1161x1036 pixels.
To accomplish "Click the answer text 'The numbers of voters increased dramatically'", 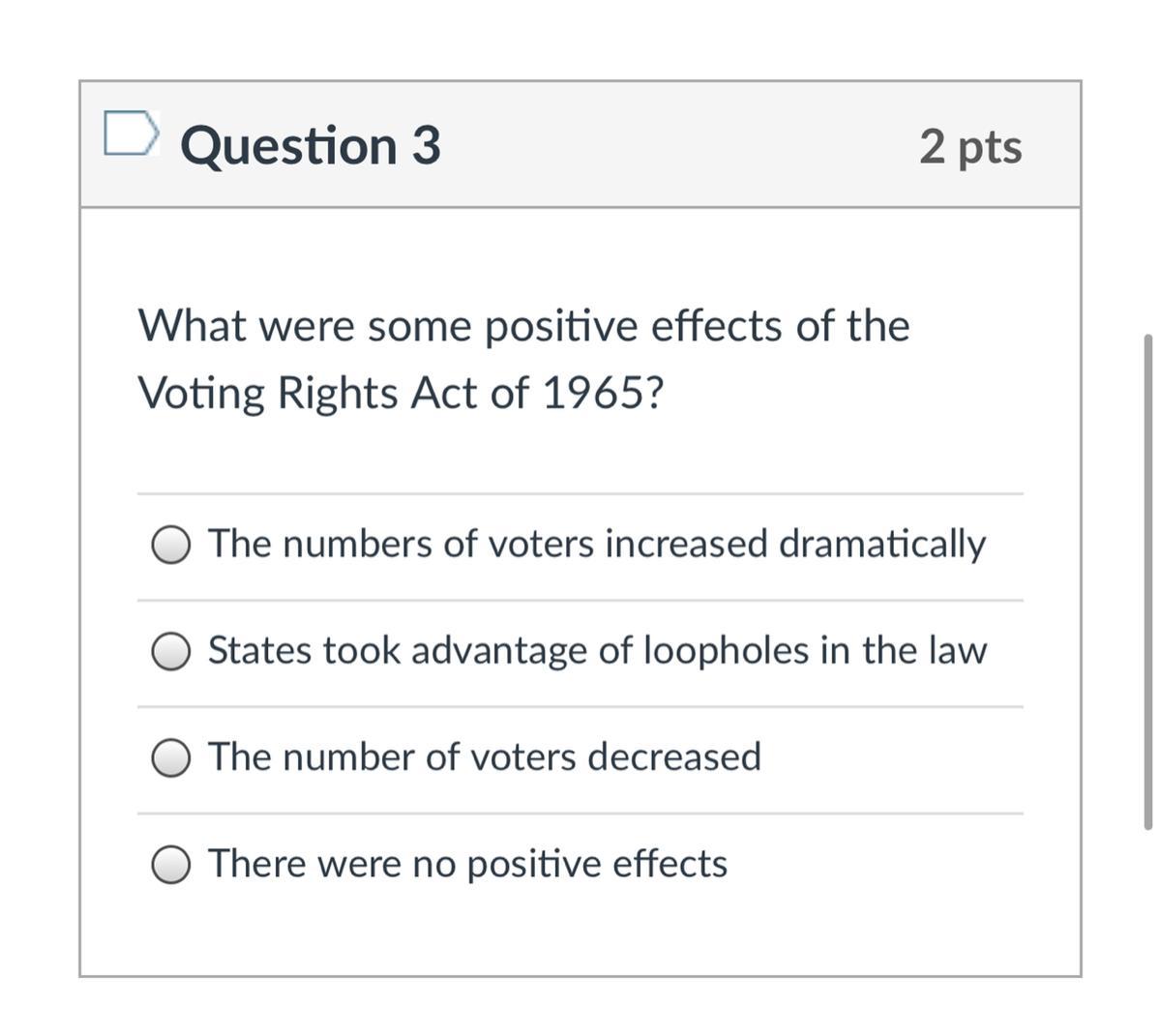I will [x=596, y=544].
